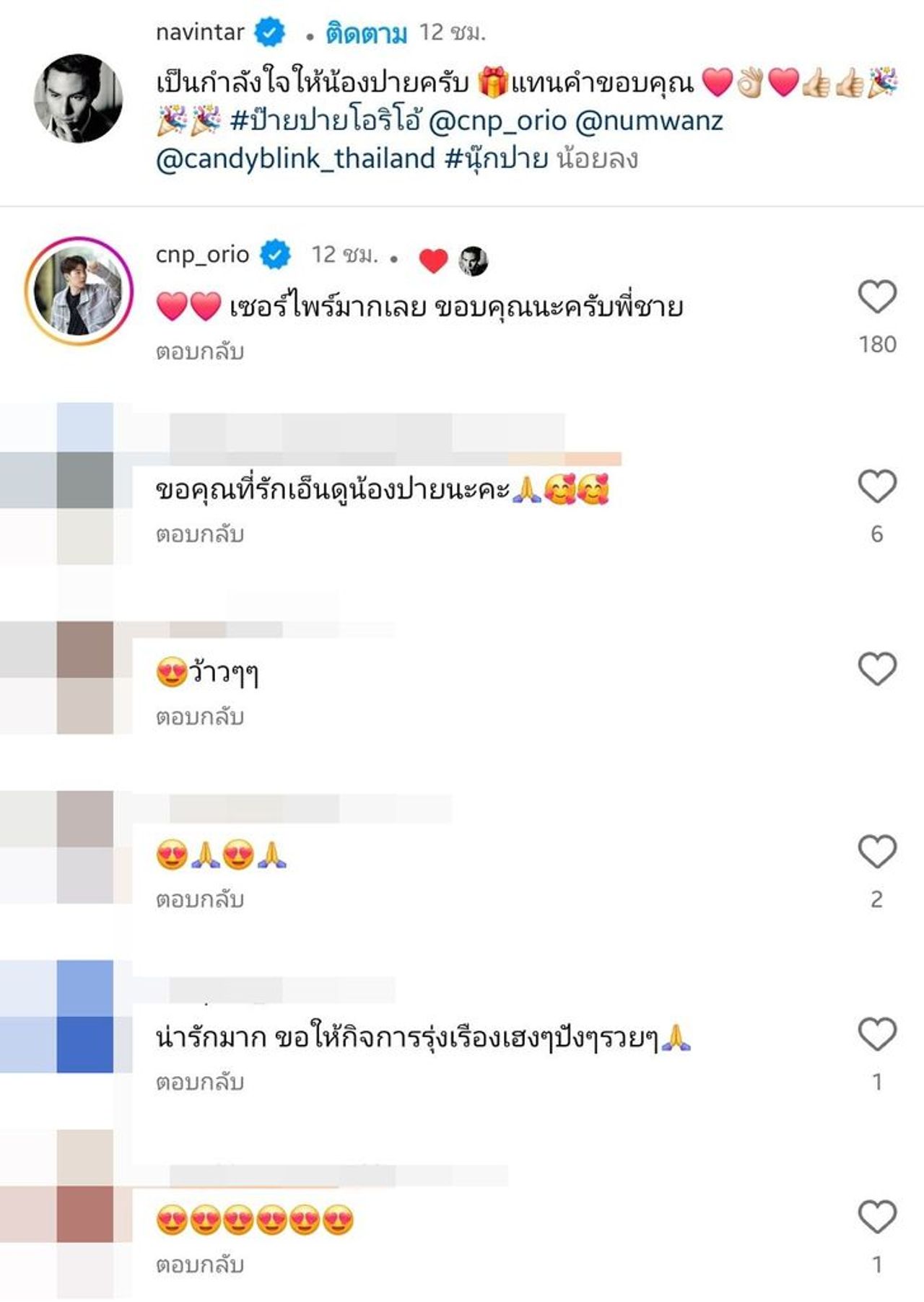Open cnp_orio's verified badge
The image size is (924, 1302).
coord(275,255)
